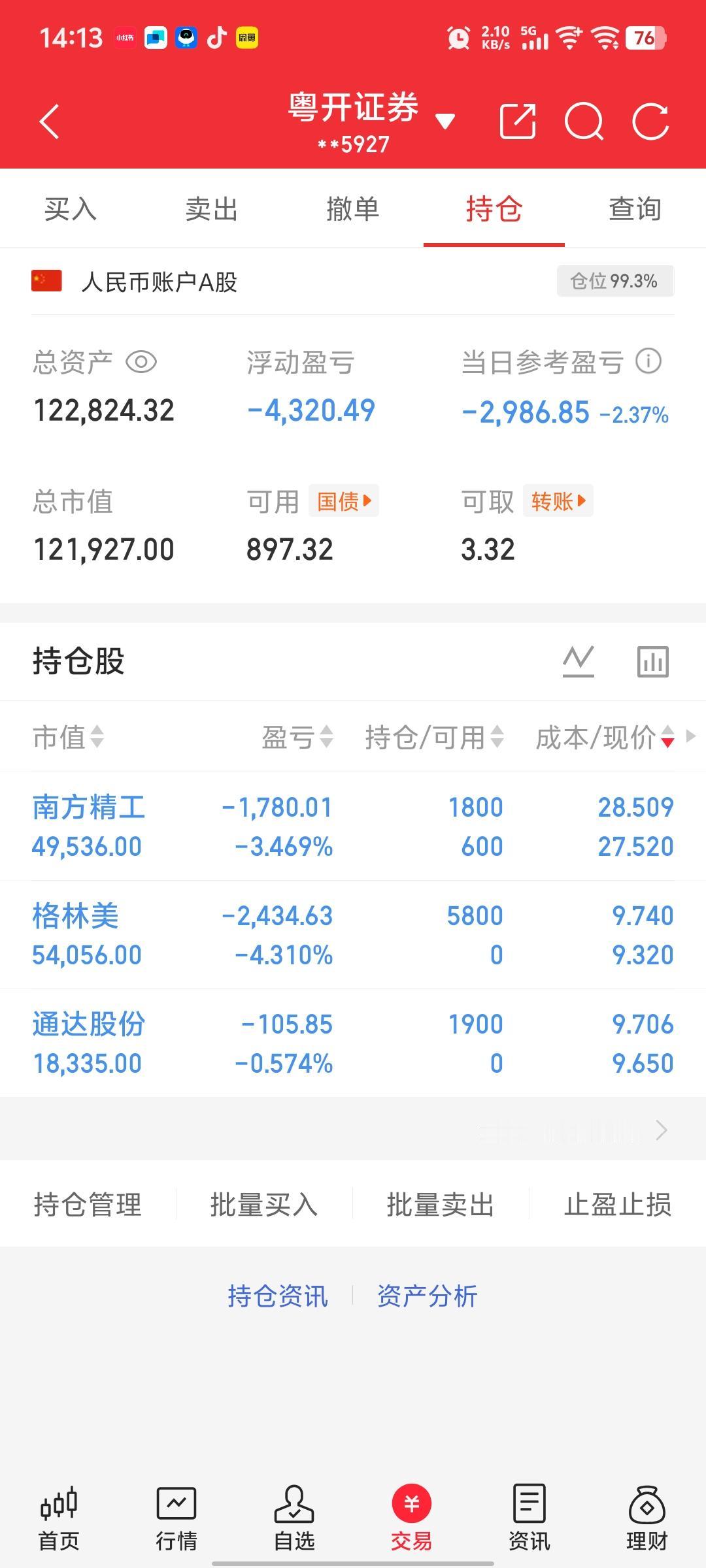Viewport: 706px width, 1568px height.
Task: Open search from the title bar
Action: 584,122
